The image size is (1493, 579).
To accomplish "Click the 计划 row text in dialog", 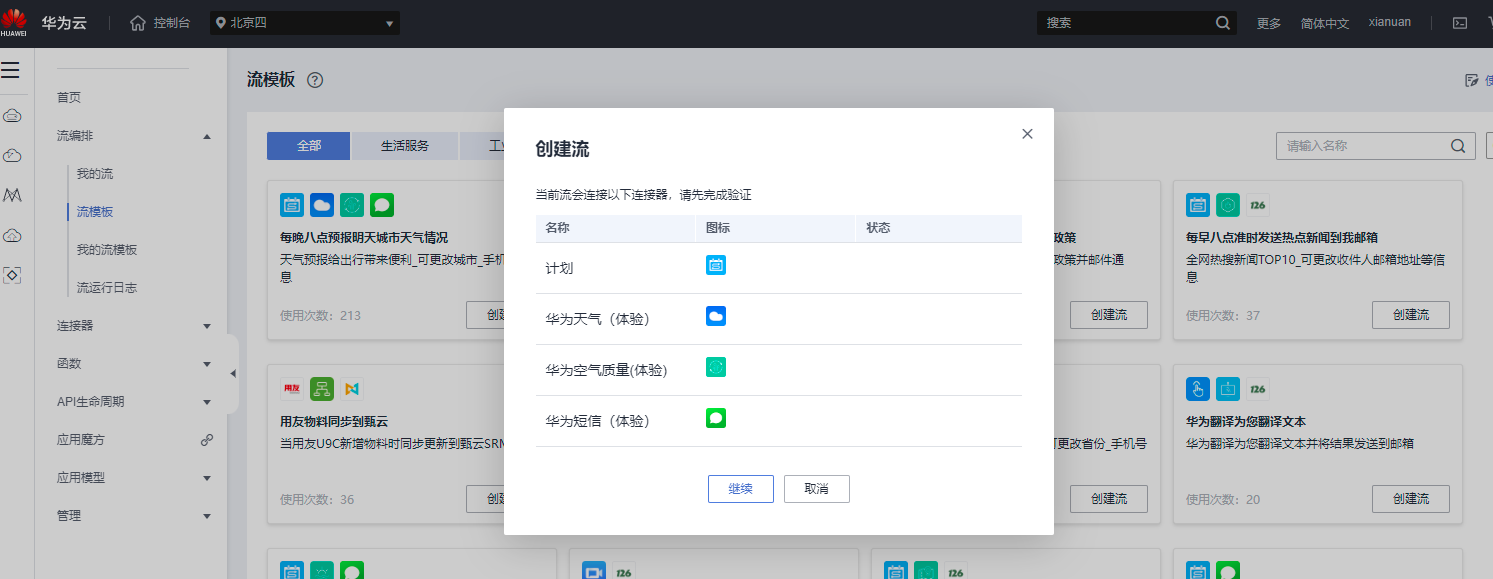I will coord(559,268).
